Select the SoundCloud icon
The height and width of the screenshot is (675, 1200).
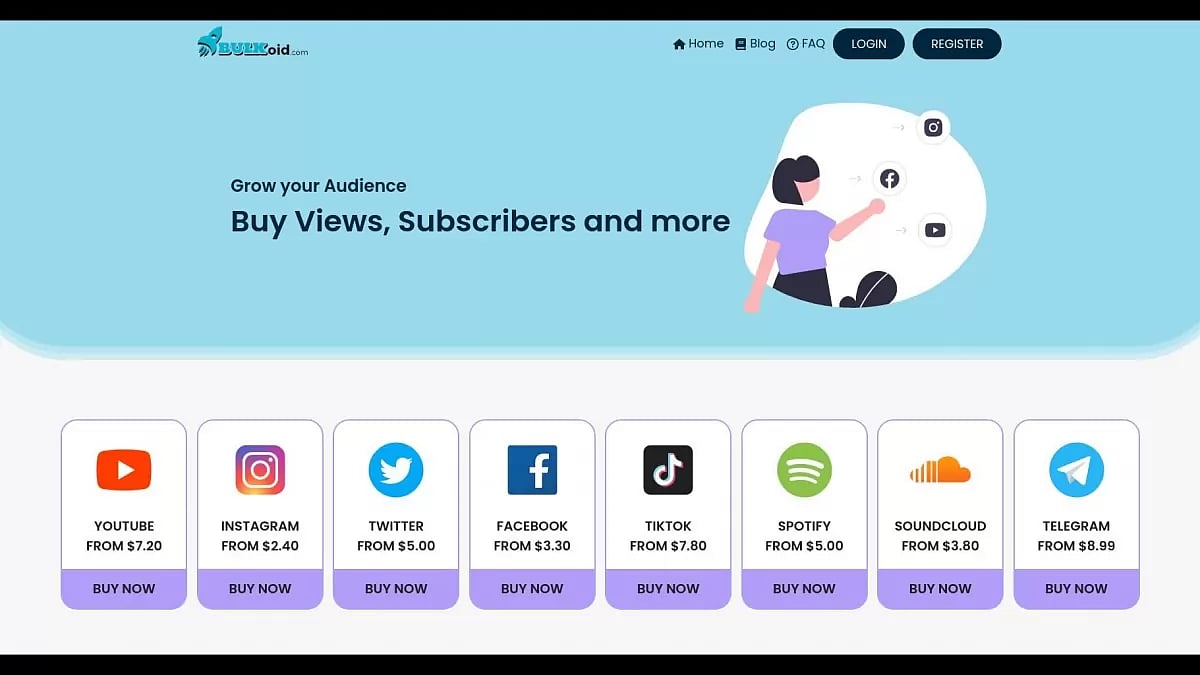point(940,469)
